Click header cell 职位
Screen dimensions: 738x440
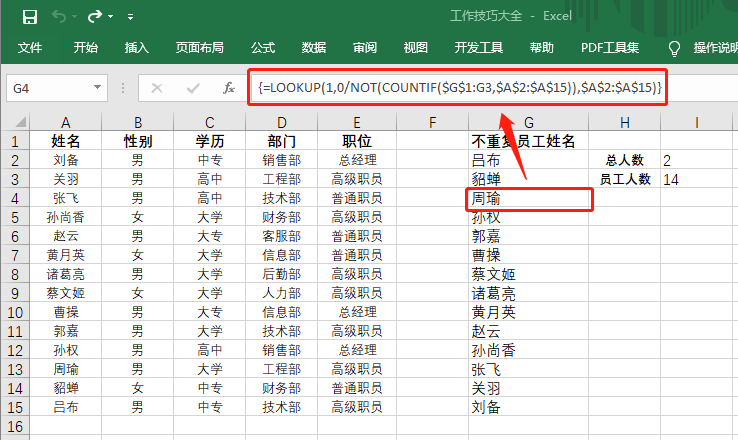357,141
